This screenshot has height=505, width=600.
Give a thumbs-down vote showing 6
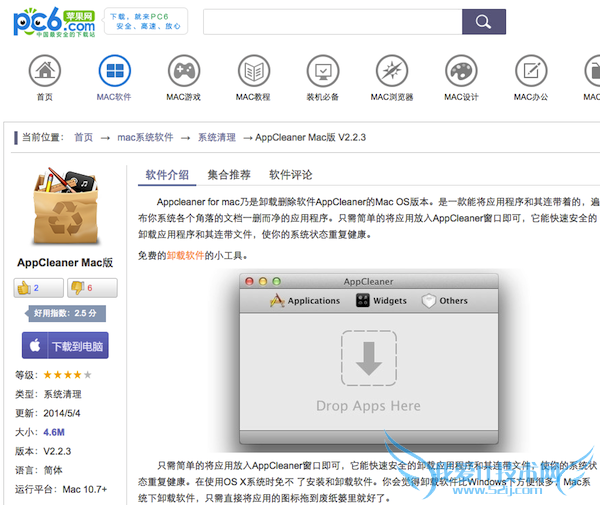[x=92, y=288]
